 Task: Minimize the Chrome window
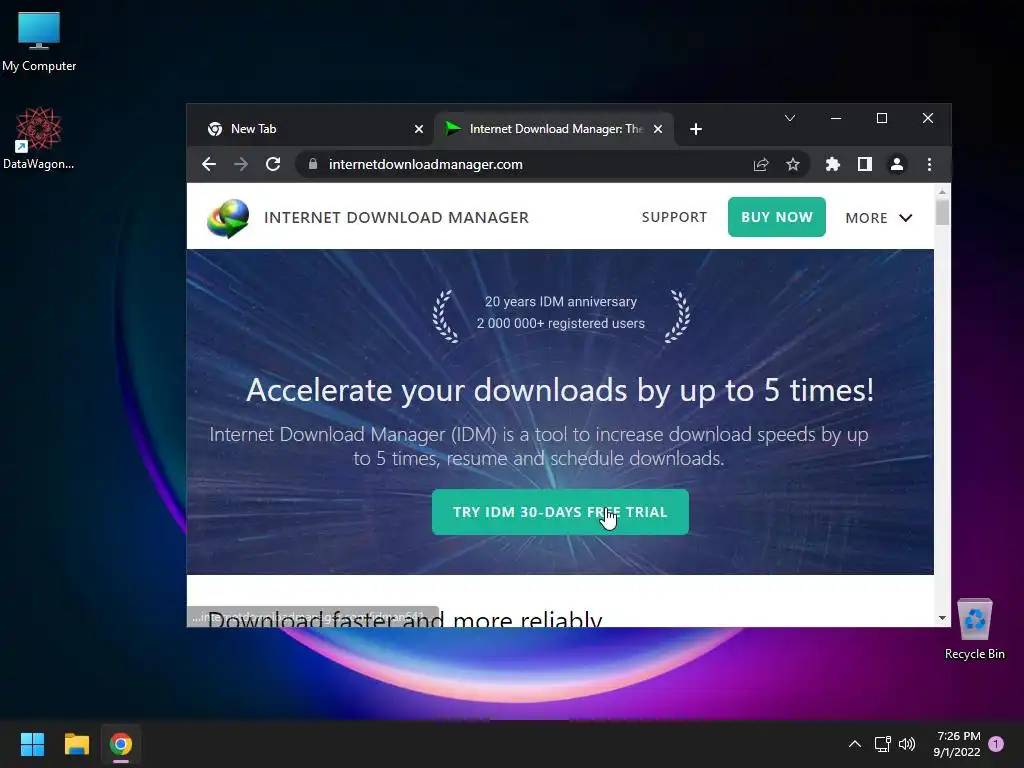click(x=836, y=118)
